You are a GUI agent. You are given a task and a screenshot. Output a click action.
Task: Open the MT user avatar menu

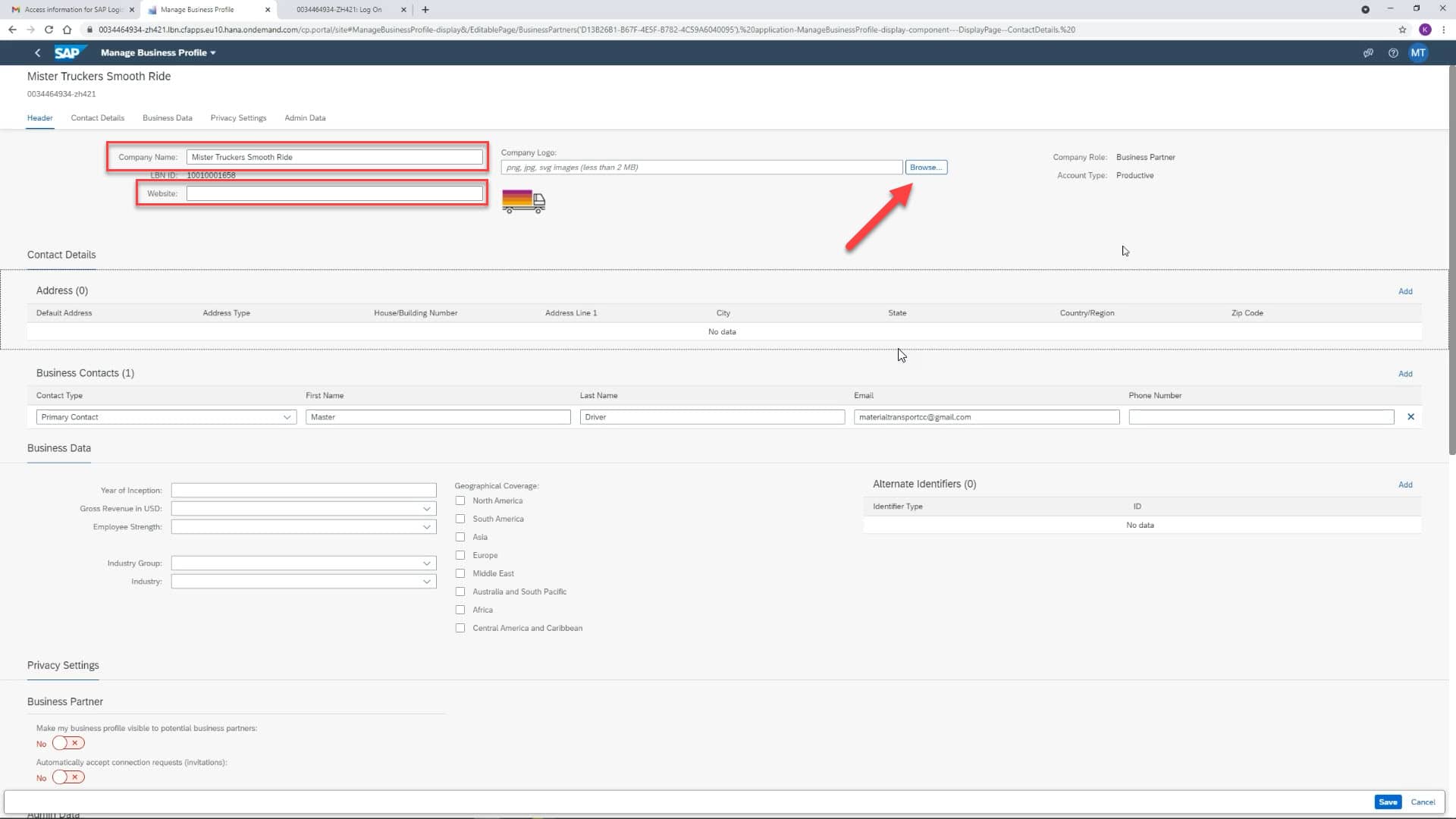click(1418, 53)
